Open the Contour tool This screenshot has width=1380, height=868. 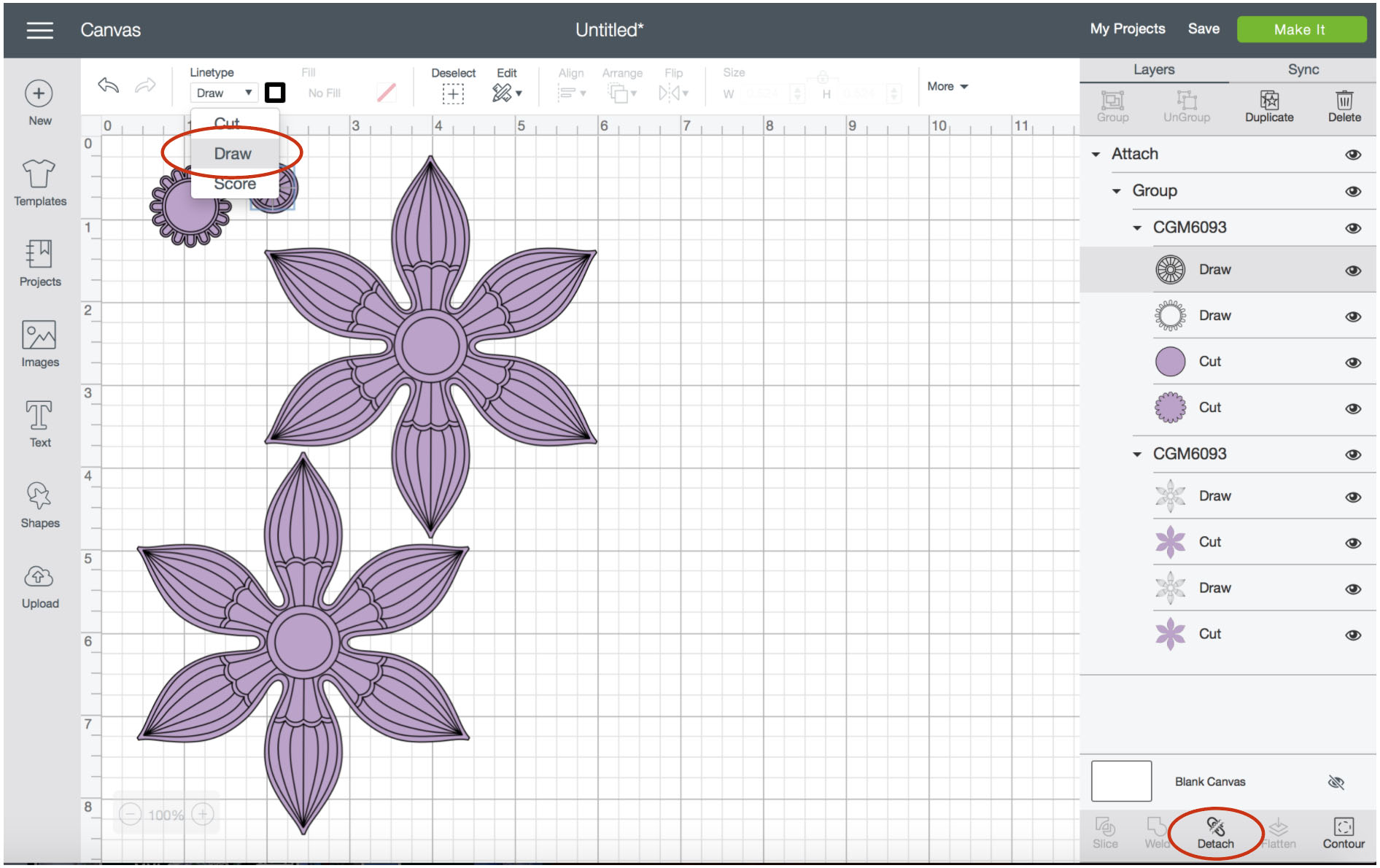[x=1344, y=834]
